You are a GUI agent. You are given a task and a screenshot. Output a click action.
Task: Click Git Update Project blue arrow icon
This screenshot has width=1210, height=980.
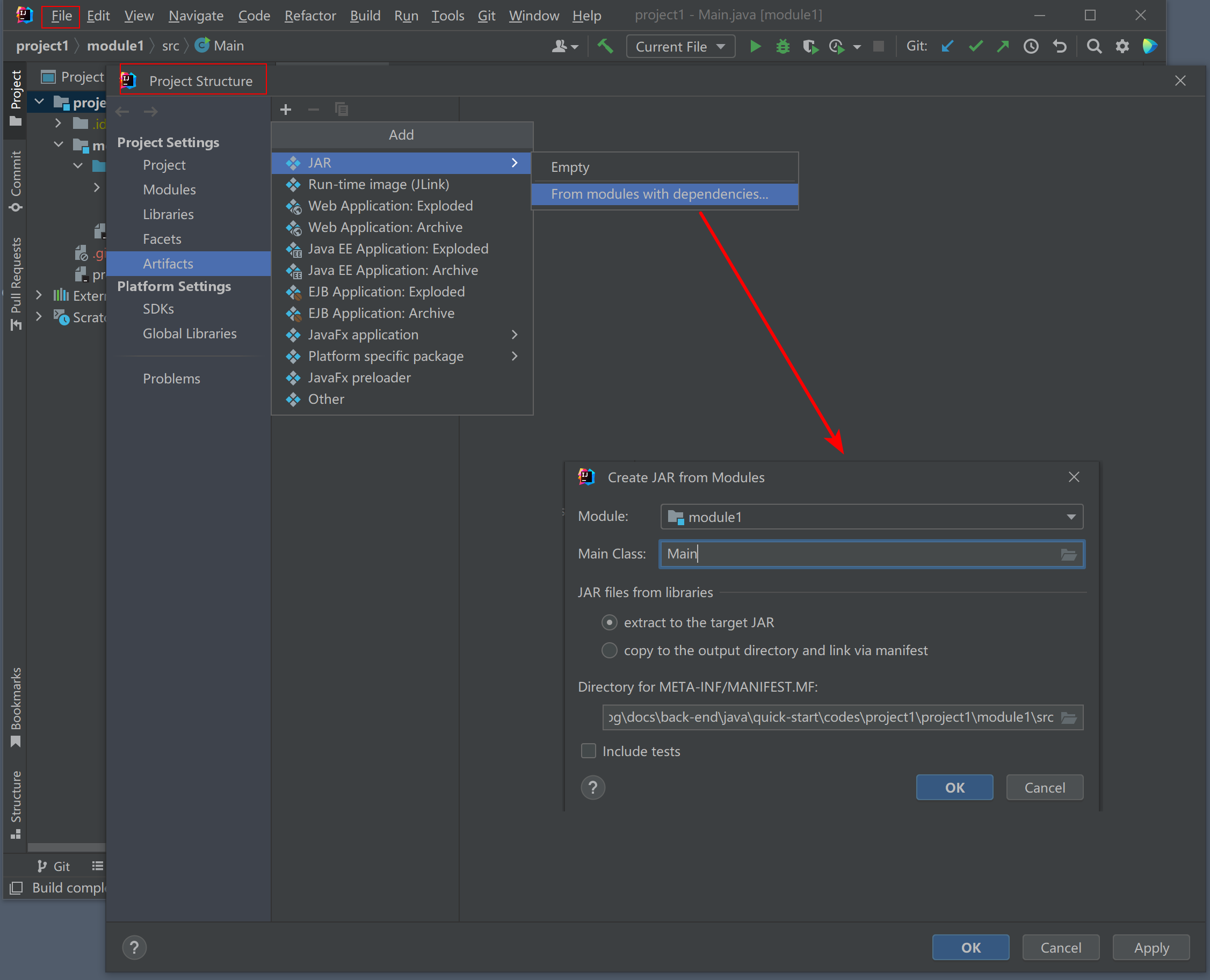pyautogui.click(x=947, y=46)
